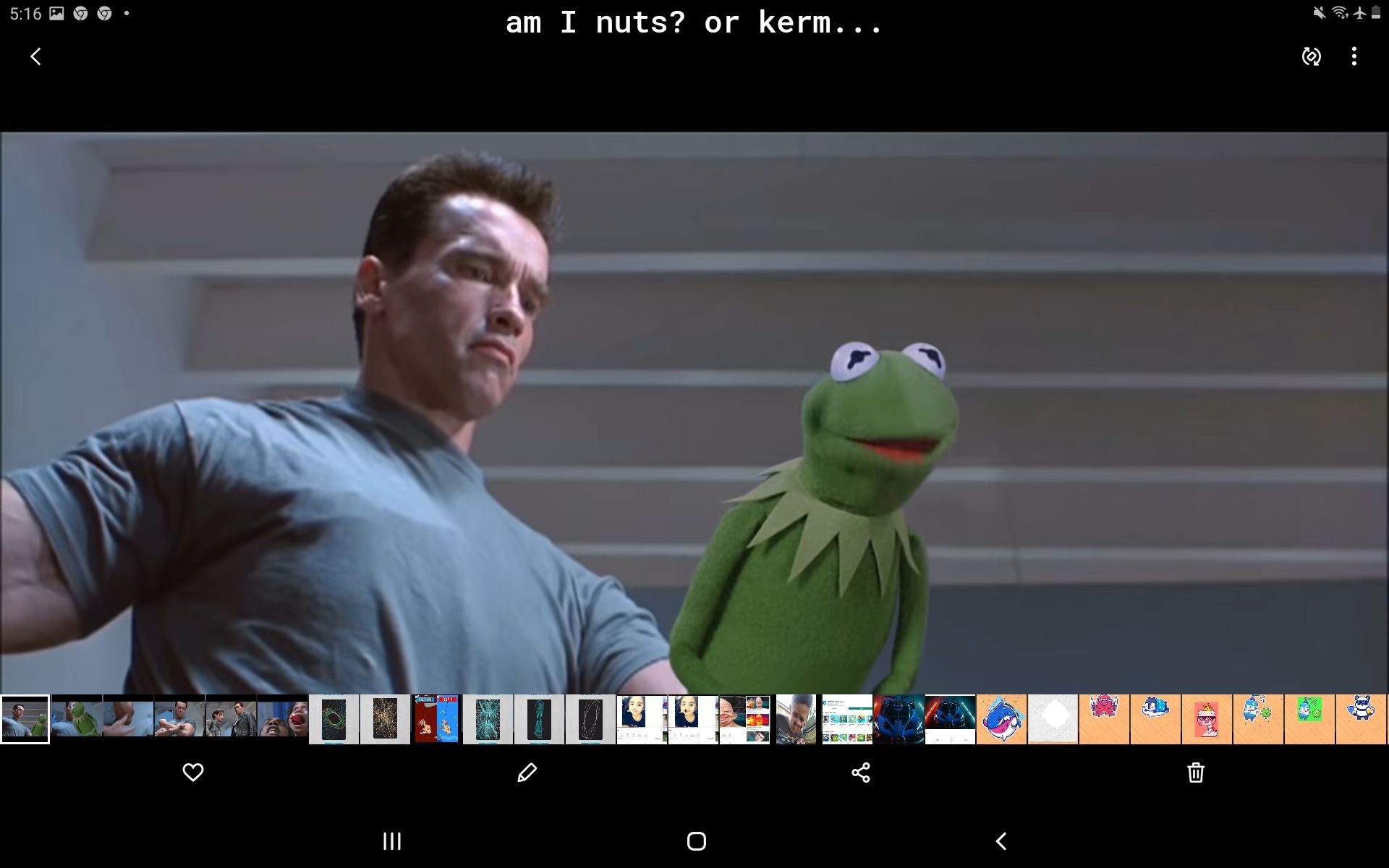The height and width of the screenshot is (868, 1389).
Task: Tap the muted sound status icon
Action: pyautogui.click(x=1320, y=12)
